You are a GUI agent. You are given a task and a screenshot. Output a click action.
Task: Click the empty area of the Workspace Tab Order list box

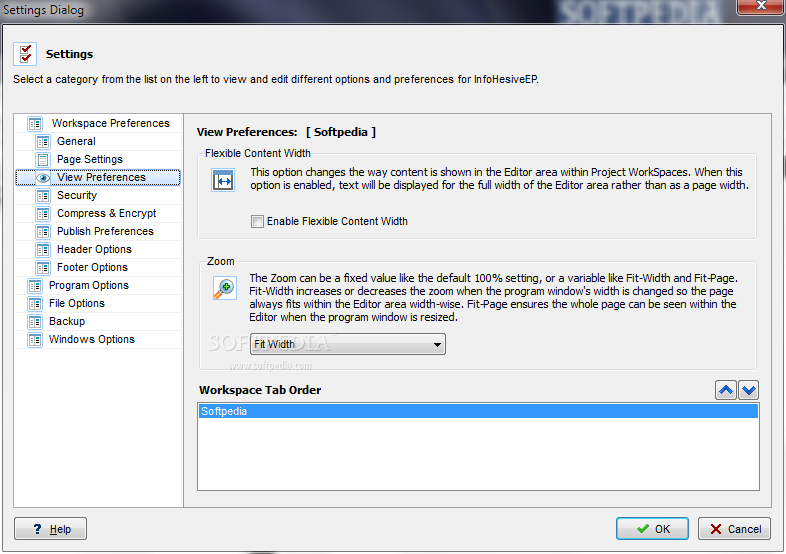click(x=478, y=454)
